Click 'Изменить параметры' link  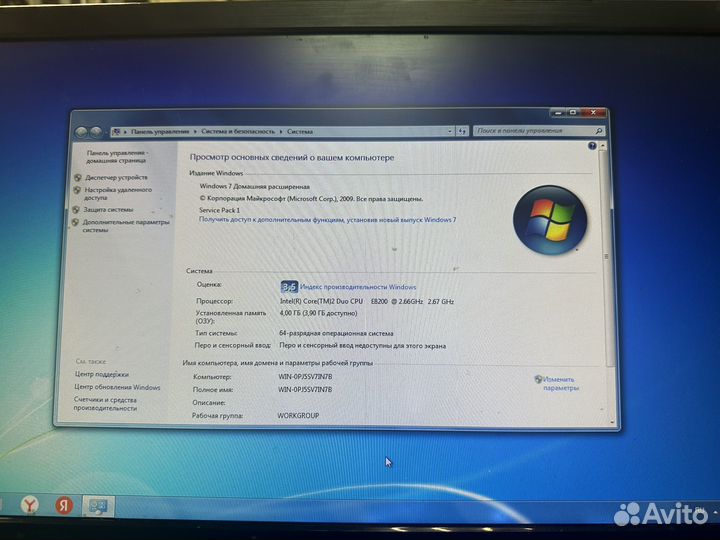[x=560, y=383]
